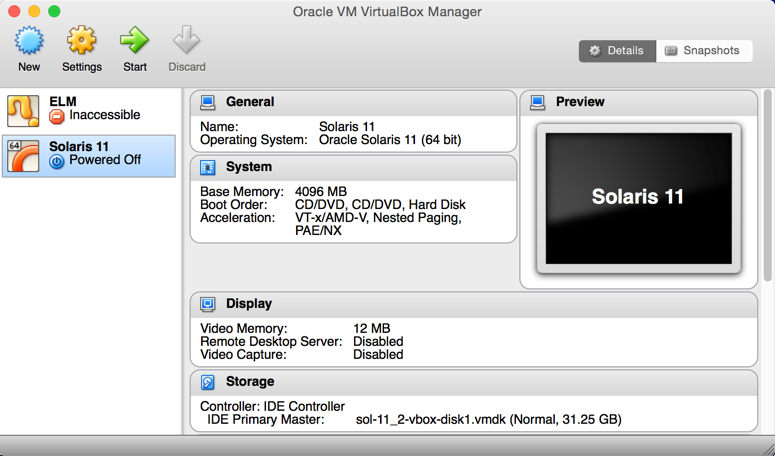Switch to the Details view

click(617, 51)
